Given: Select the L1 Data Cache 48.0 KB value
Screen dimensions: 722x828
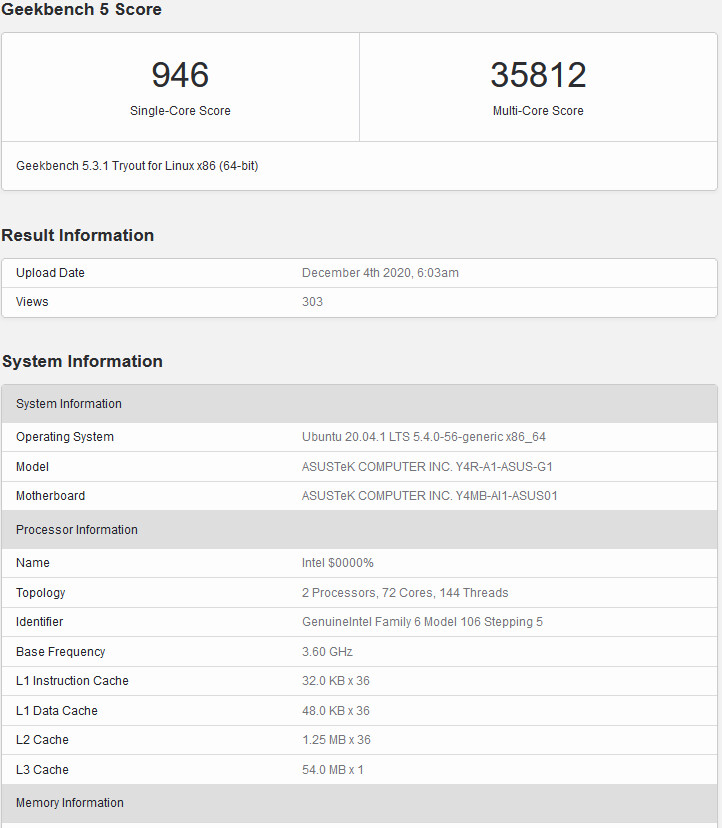Looking at the screenshot, I should 335,711.
